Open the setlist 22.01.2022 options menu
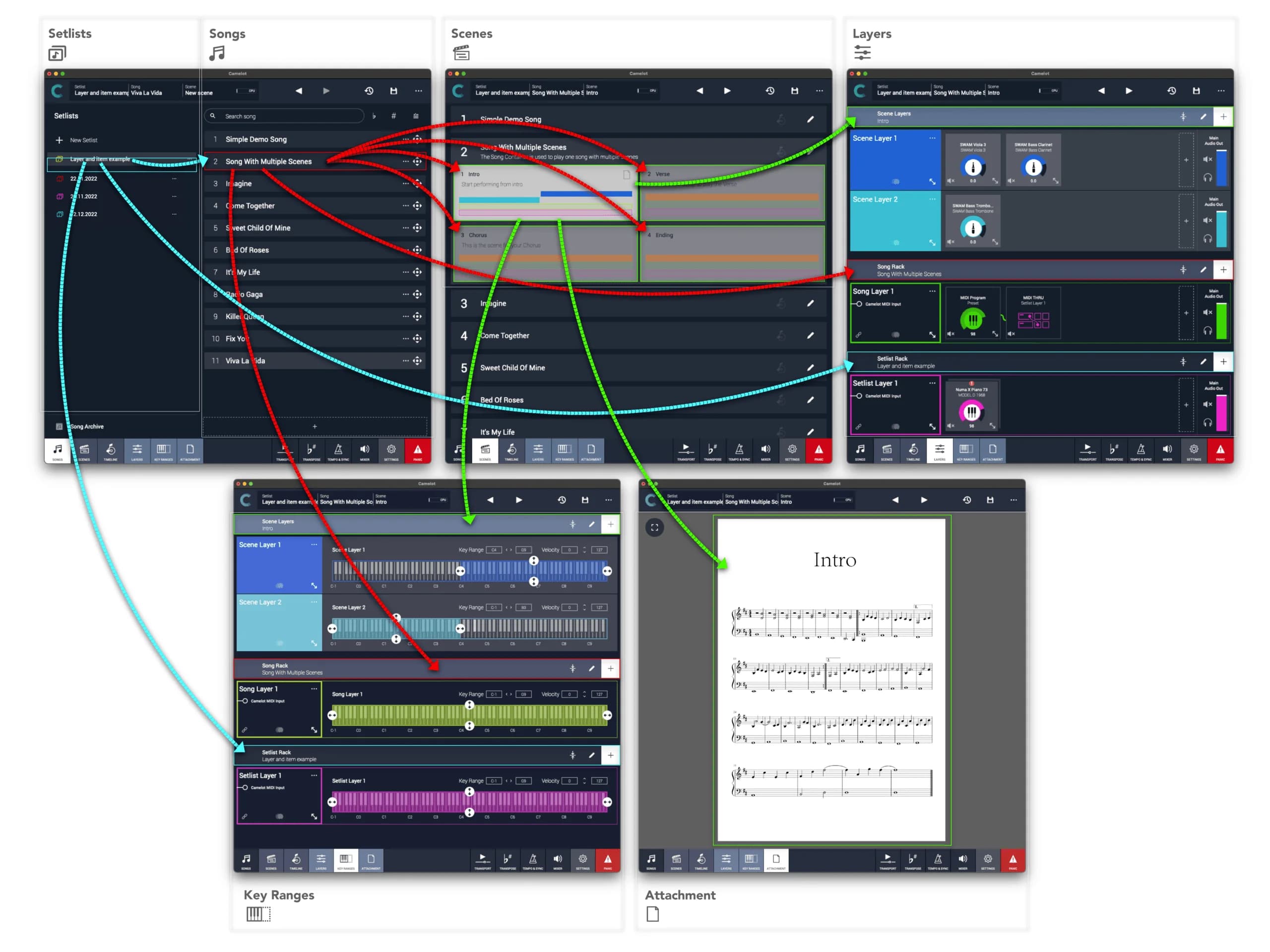 point(175,178)
